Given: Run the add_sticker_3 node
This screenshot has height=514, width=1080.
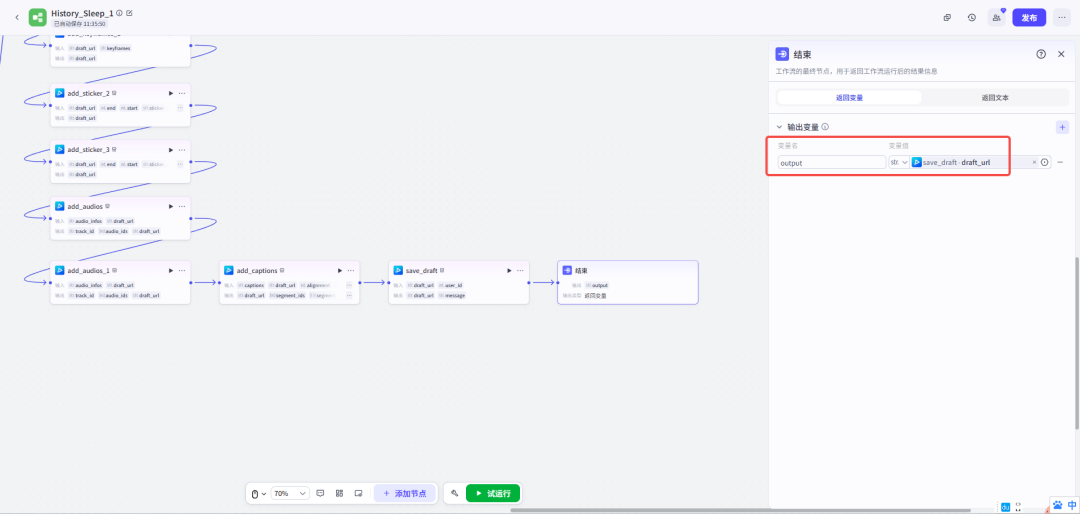Looking at the screenshot, I should coord(171,150).
